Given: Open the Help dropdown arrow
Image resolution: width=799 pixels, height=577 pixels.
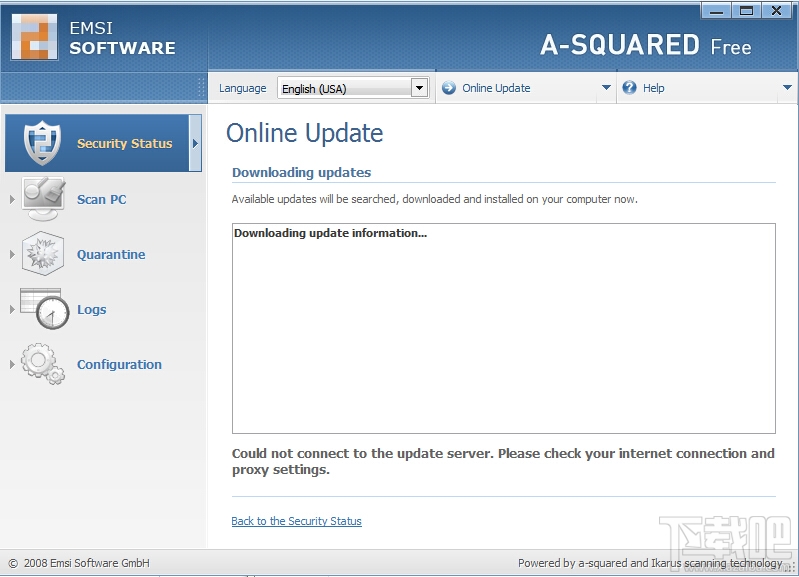Looking at the screenshot, I should click(787, 88).
